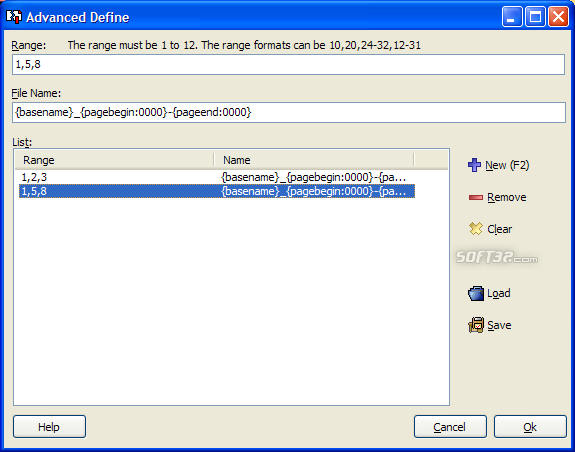Click Name cell of the 1,5,8 row

coord(314,191)
